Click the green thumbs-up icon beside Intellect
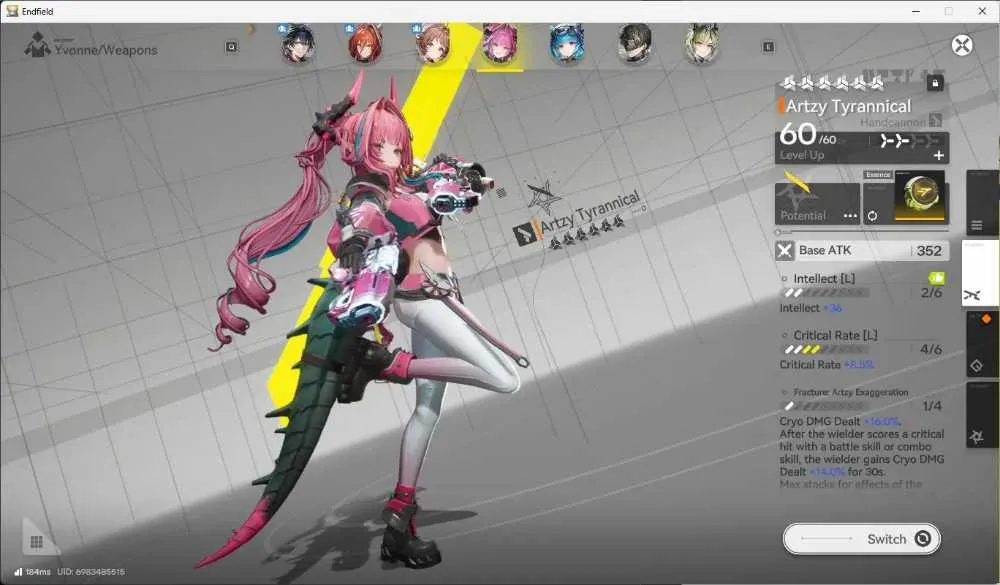1000x585 pixels. point(936,278)
